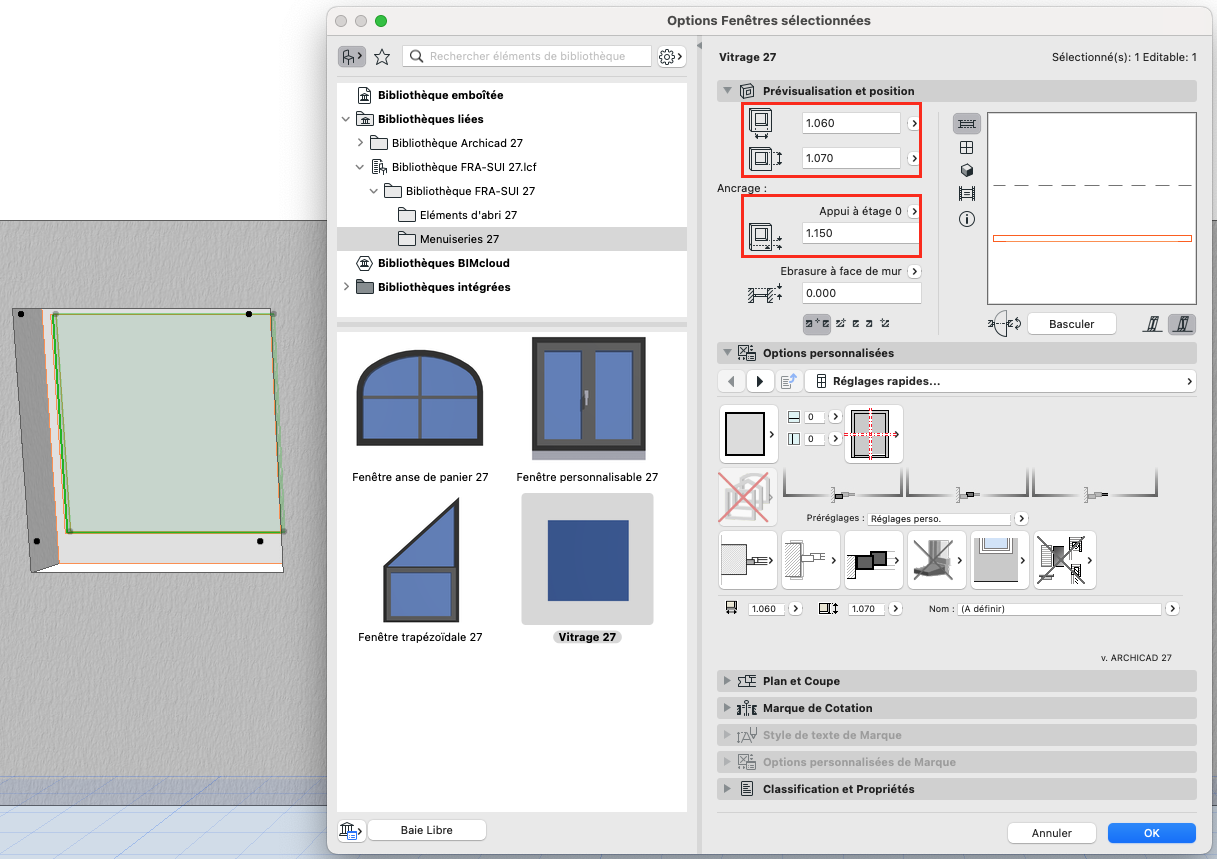Choose the Fenêtre personnalisable 27 thumbnail
Image resolution: width=1217 pixels, height=859 pixels.
point(588,400)
